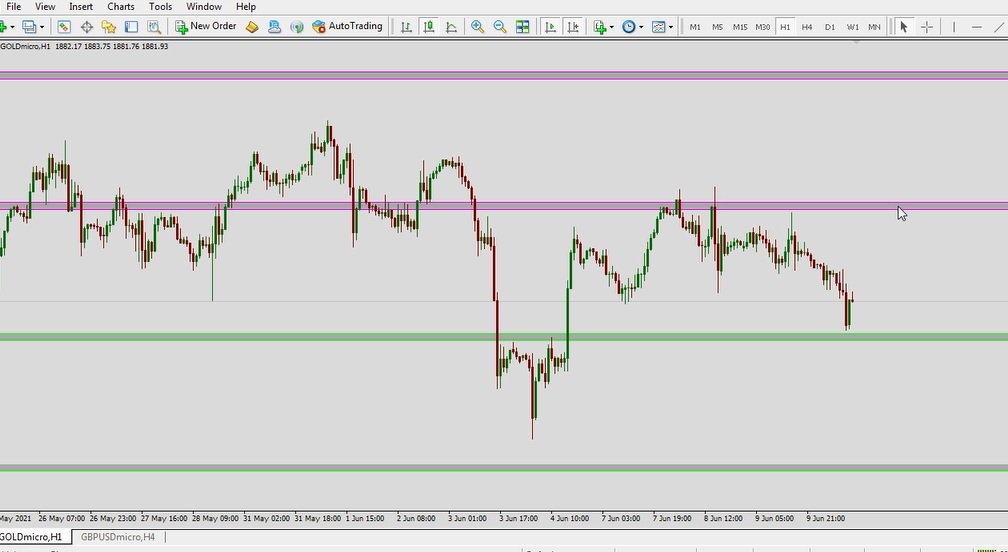
Task: Switch timeframe to H4
Action: (x=807, y=27)
